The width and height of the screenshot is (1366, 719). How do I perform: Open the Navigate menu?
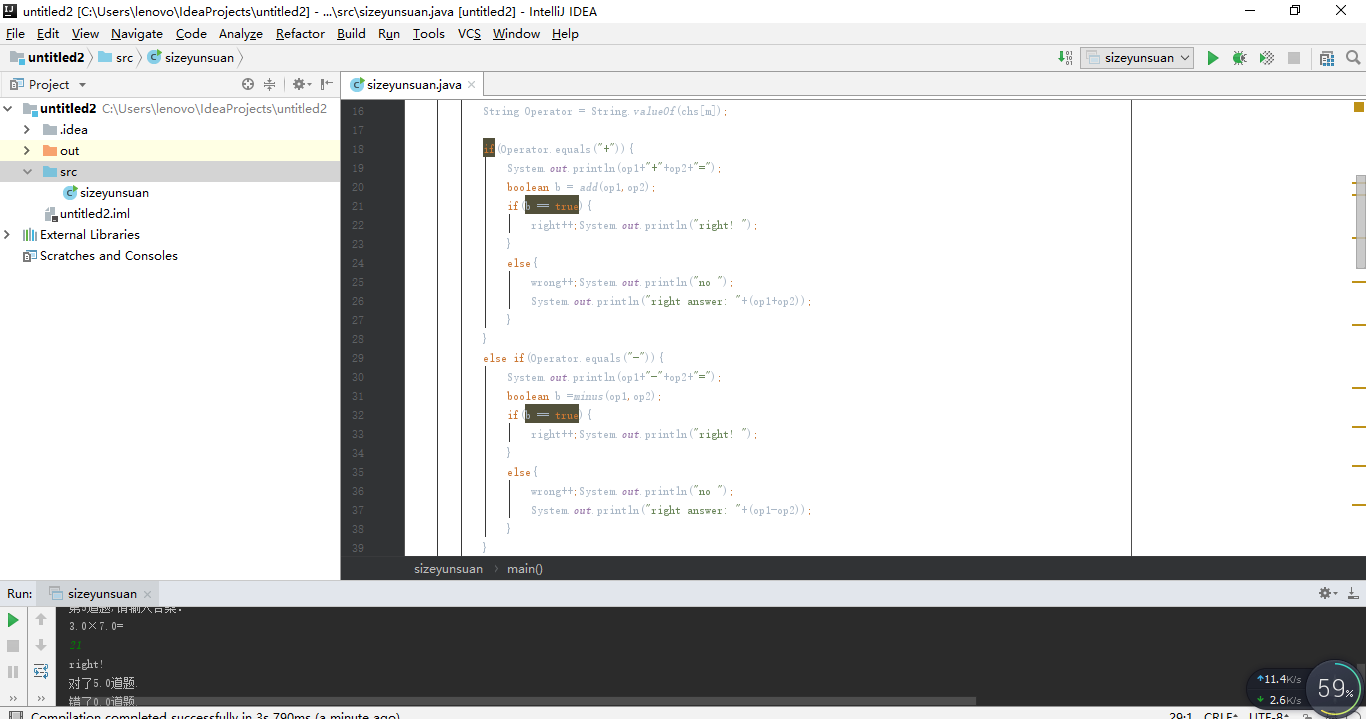(137, 34)
